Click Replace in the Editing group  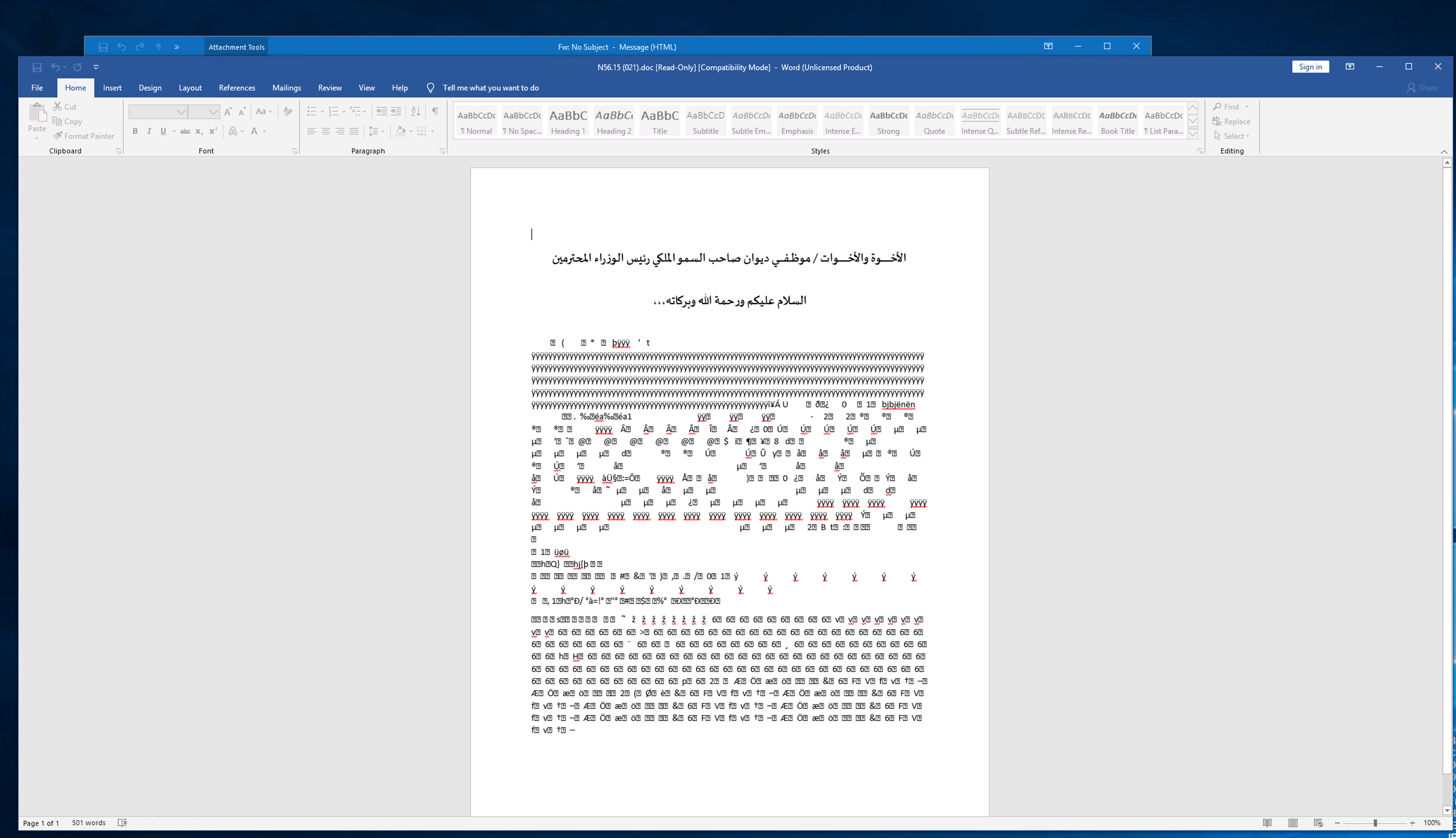1232,122
